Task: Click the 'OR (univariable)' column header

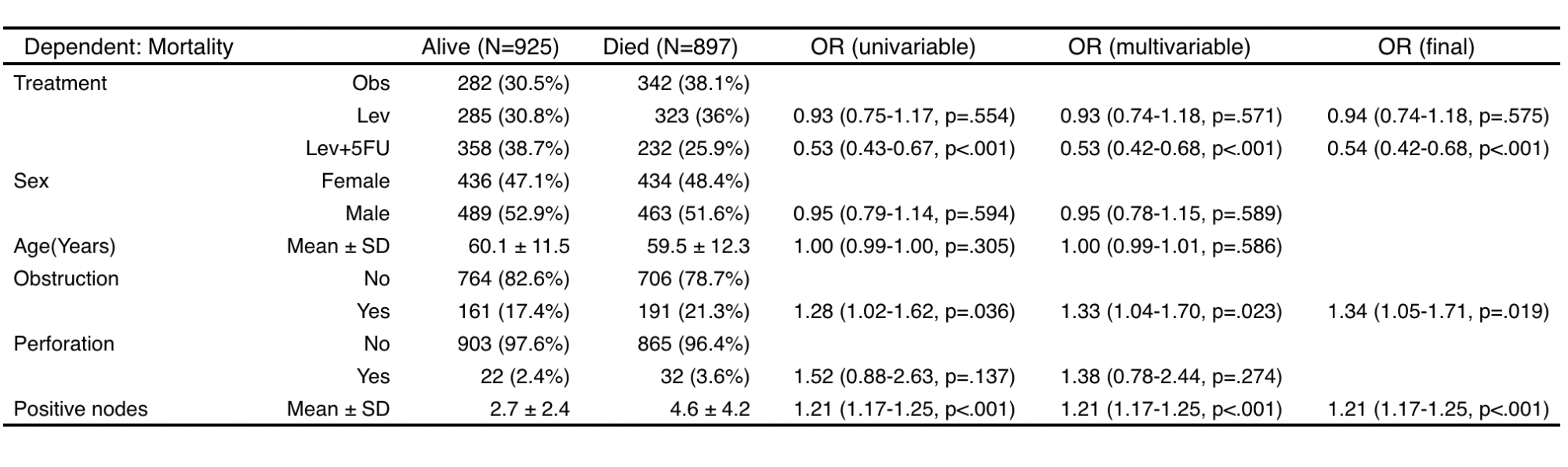Action: point(893,47)
